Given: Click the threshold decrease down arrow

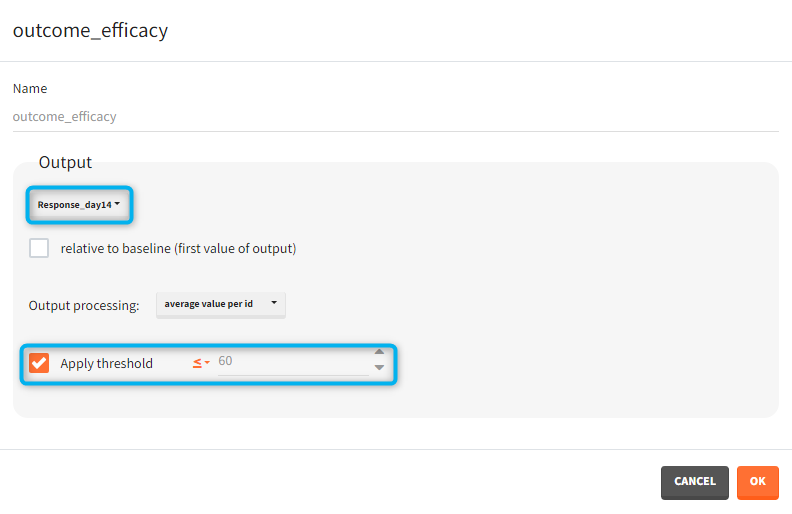Looking at the screenshot, I should click(379, 367).
